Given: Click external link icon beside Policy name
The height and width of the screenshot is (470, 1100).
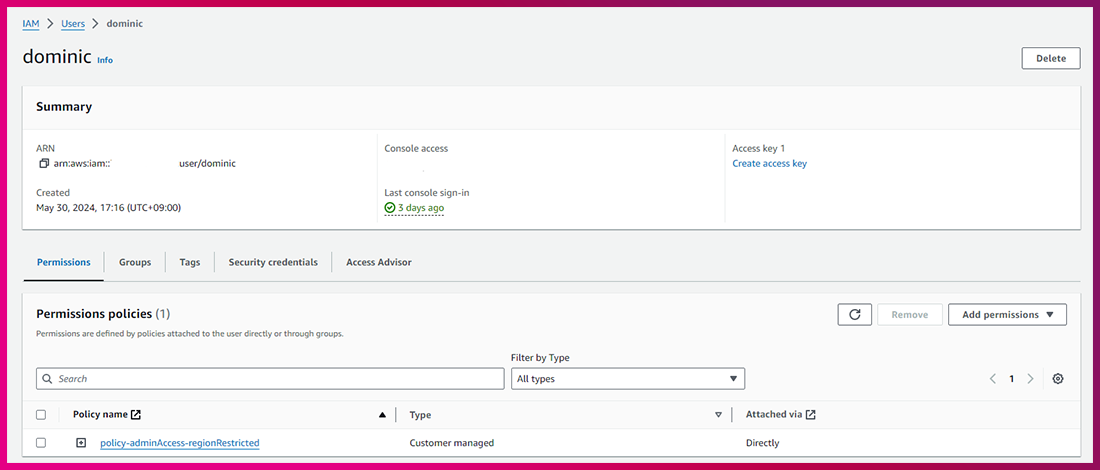Looking at the screenshot, I should [x=136, y=415].
